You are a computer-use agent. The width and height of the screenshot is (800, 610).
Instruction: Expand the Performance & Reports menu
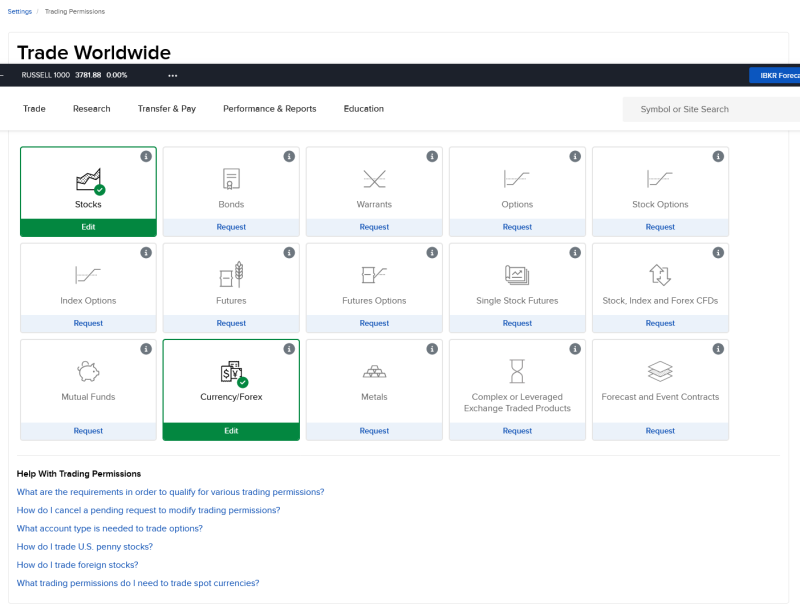269,109
